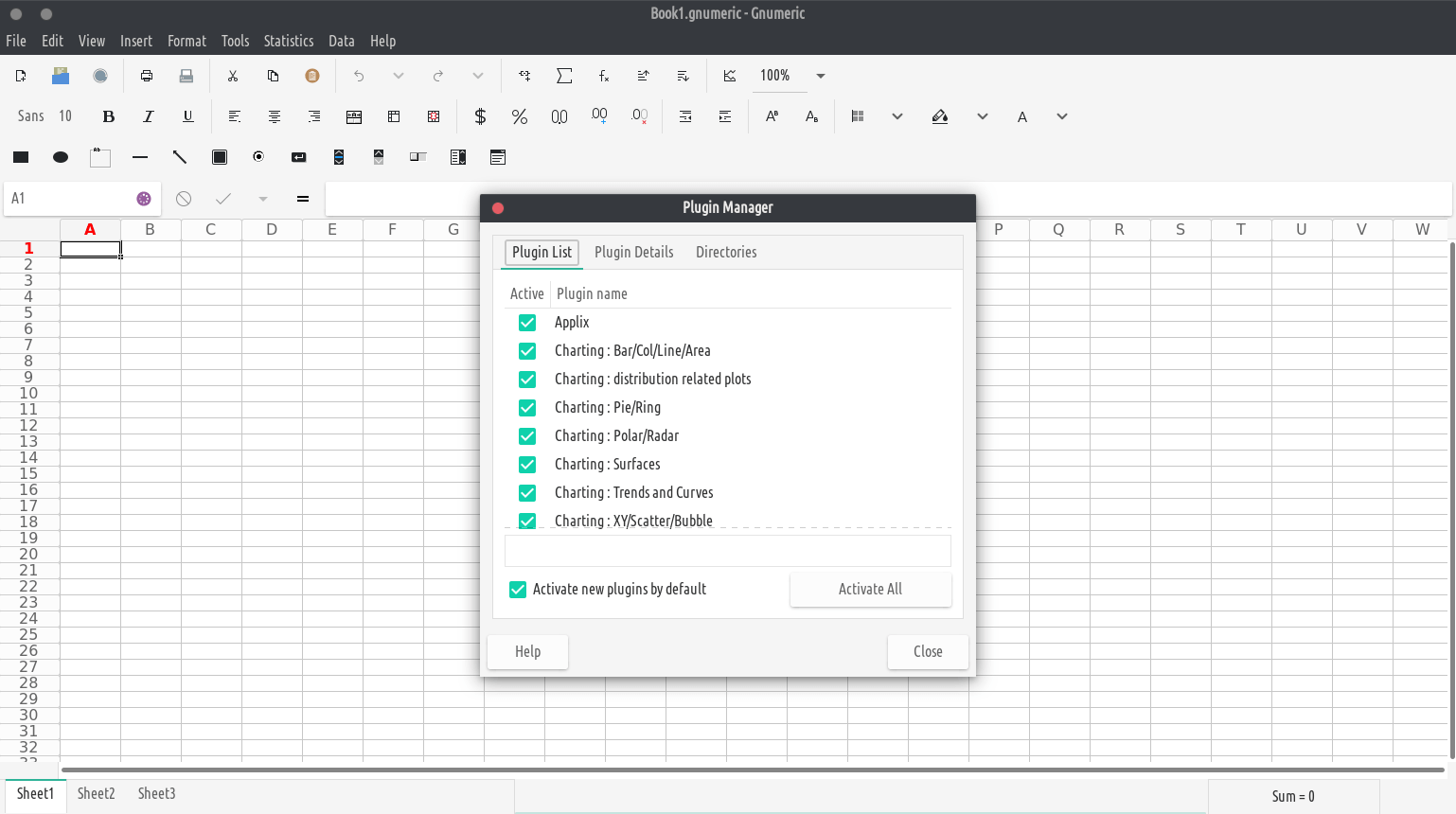Apply currency dollar format
The width and height of the screenshot is (1456, 814).
tap(480, 116)
